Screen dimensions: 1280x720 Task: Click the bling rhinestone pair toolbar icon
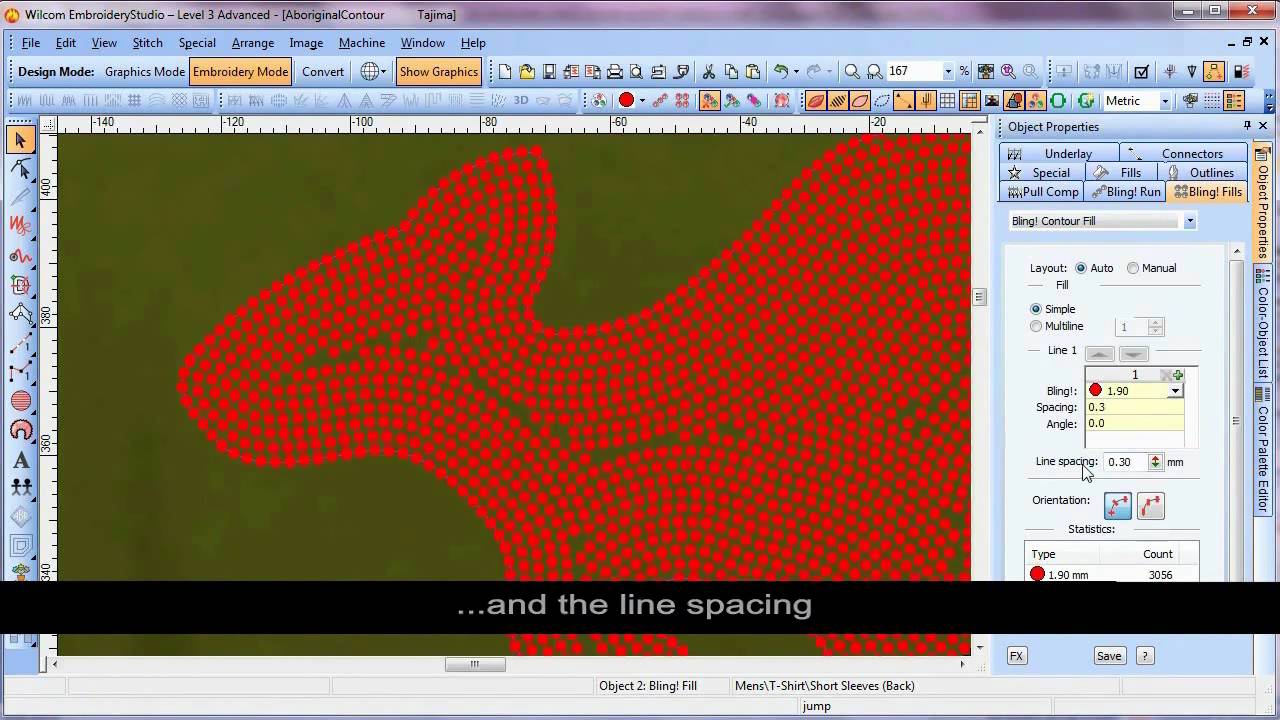click(682, 100)
